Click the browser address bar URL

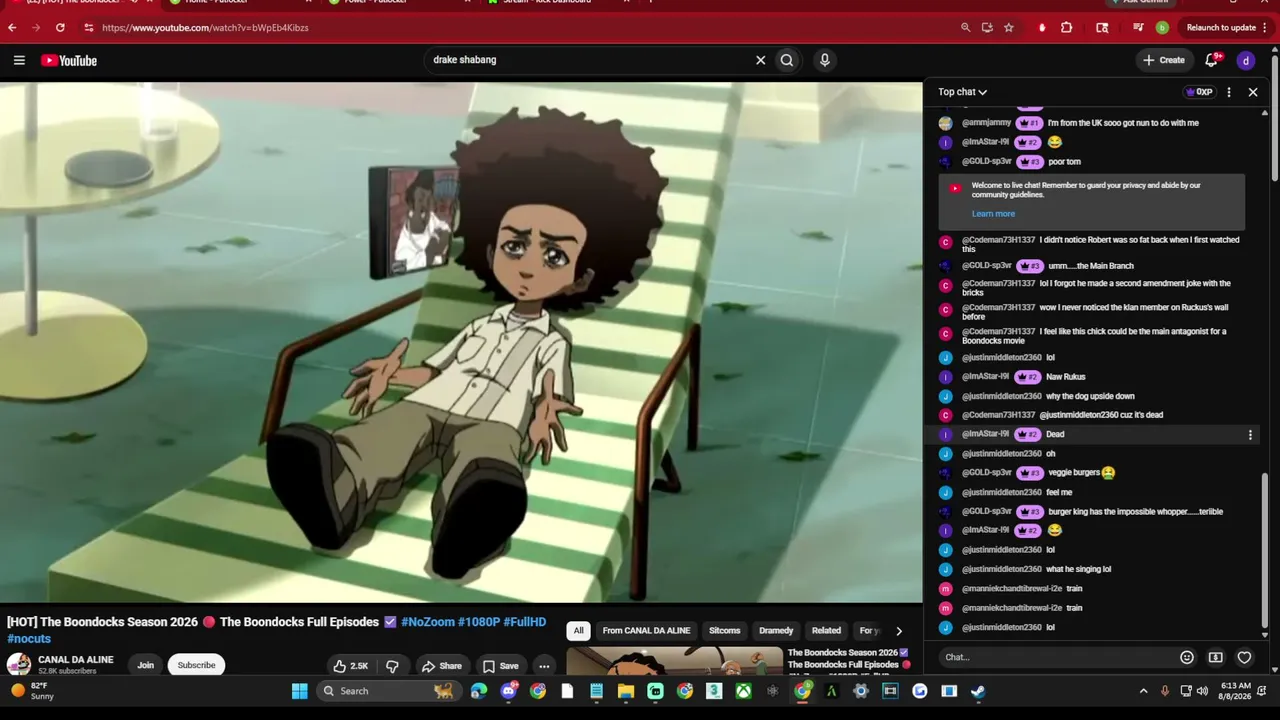tap(205, 28)
